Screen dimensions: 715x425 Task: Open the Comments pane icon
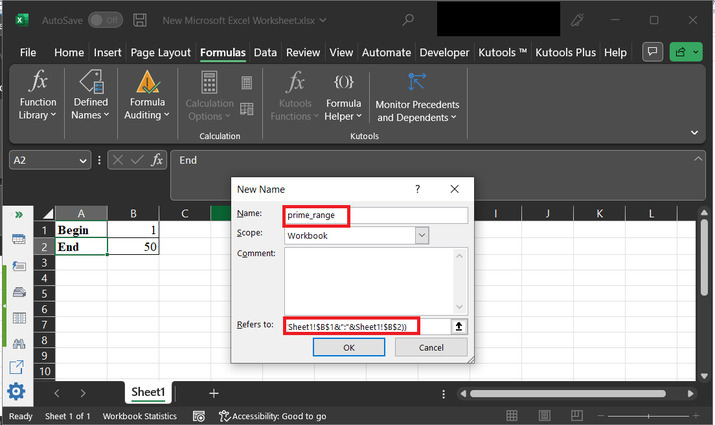point(653,52)
